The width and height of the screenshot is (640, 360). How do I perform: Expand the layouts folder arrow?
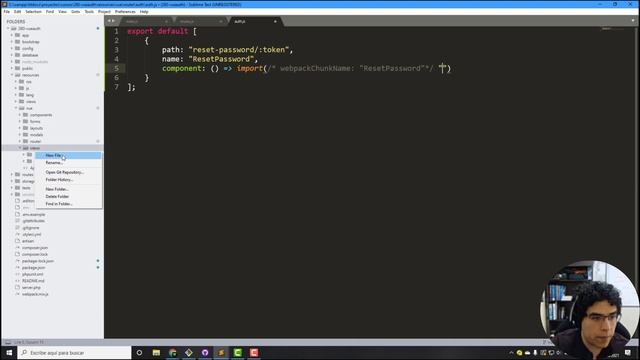tap(20, 128)
